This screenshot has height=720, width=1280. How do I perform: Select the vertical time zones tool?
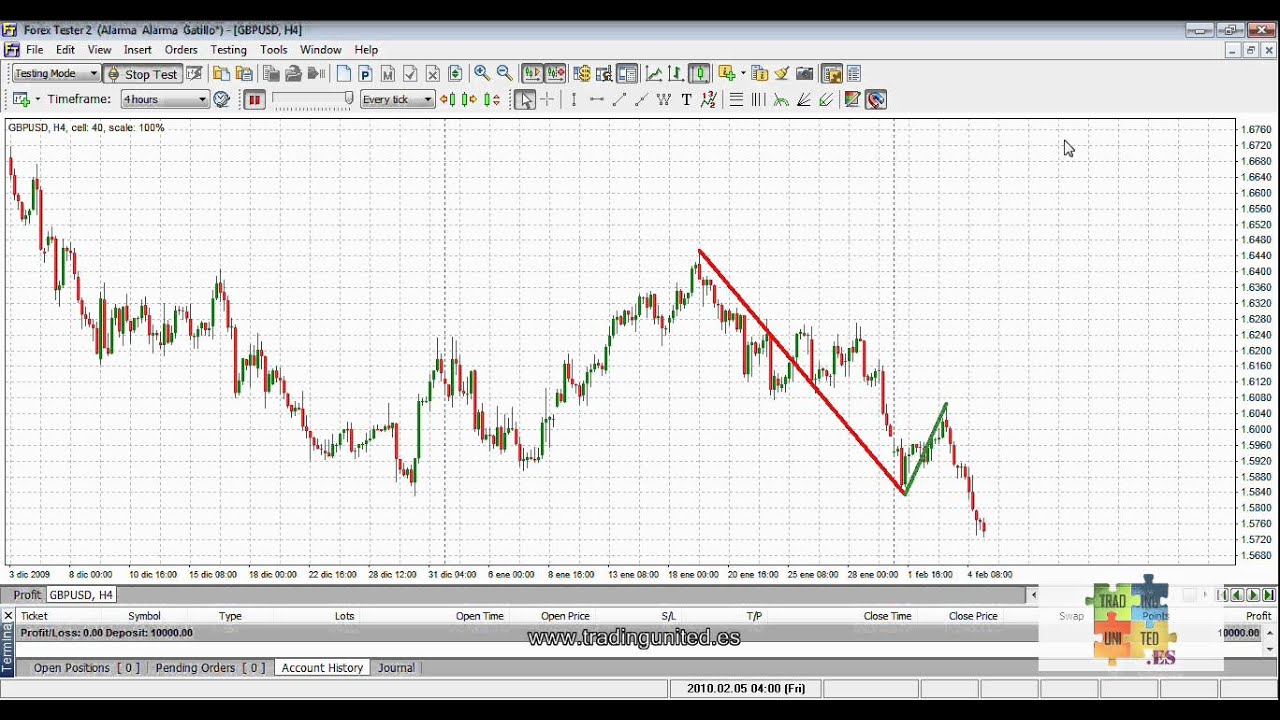point(758,99)
